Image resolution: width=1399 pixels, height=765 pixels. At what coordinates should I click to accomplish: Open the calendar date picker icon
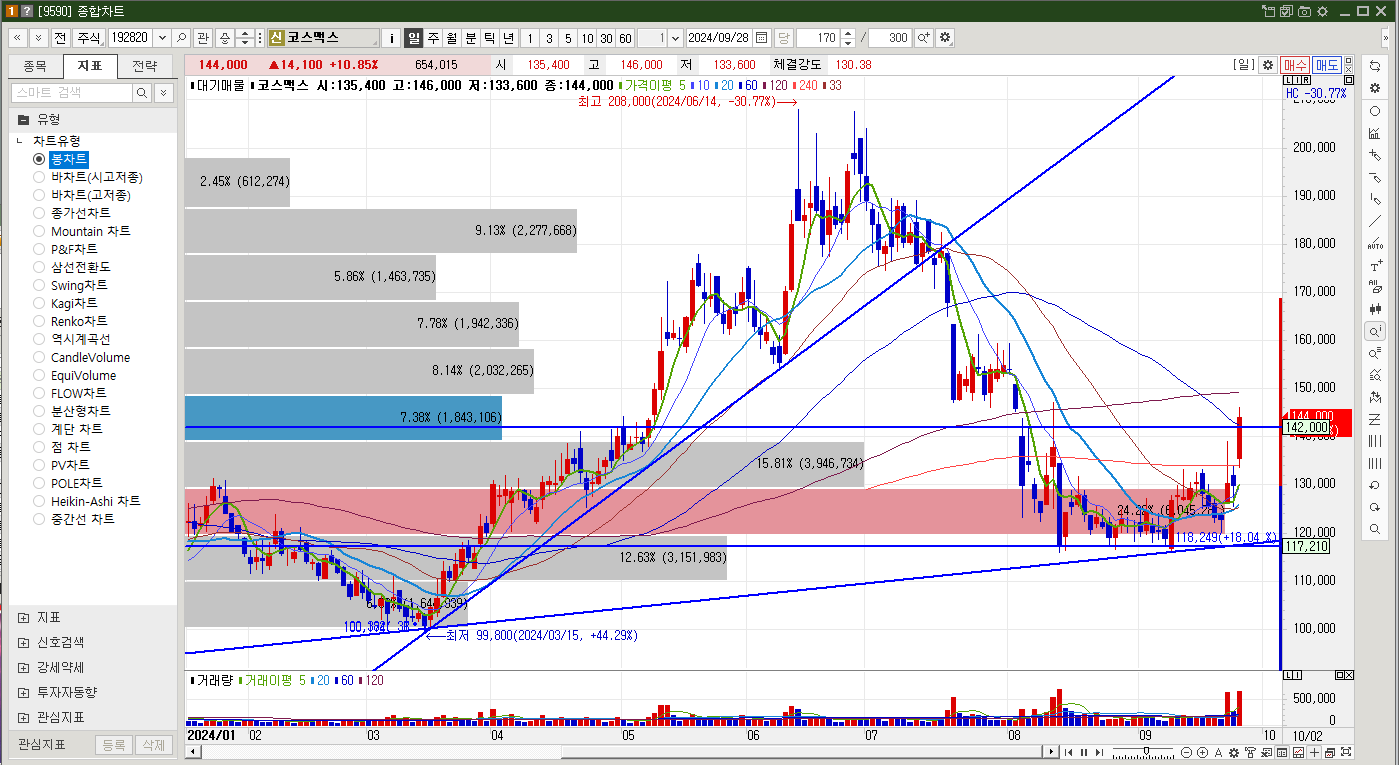pos(762,38)
